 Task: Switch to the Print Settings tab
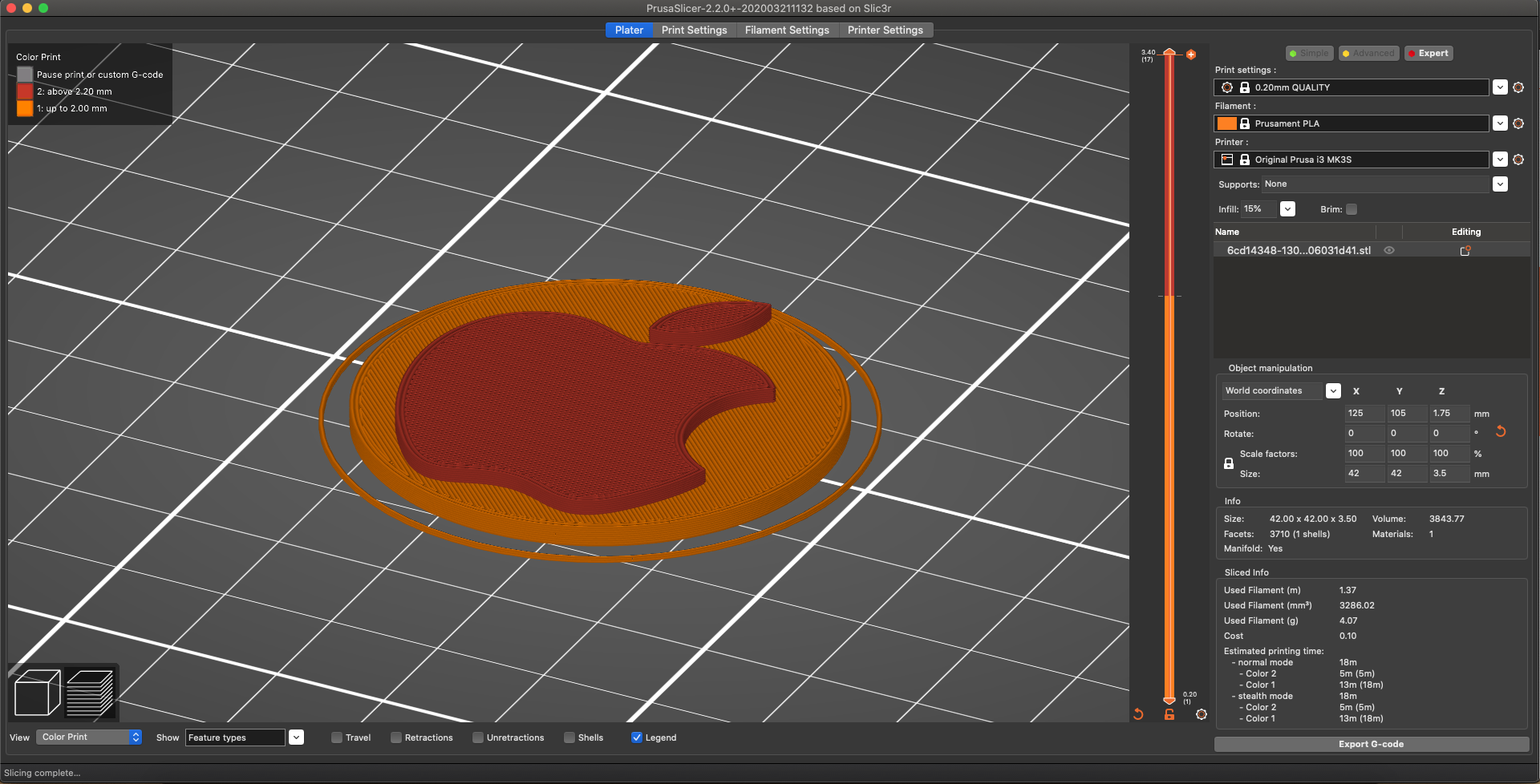tap(694, 30)
